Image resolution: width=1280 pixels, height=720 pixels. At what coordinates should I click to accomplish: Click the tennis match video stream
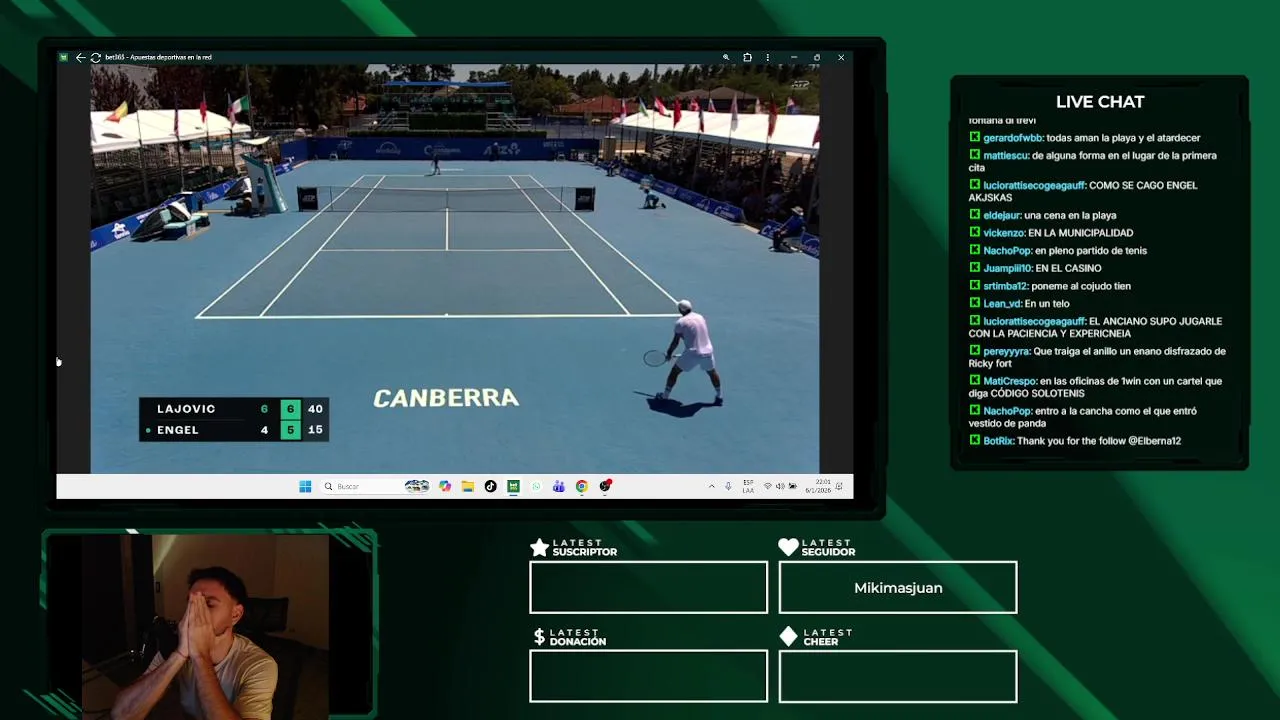(455, 269)
